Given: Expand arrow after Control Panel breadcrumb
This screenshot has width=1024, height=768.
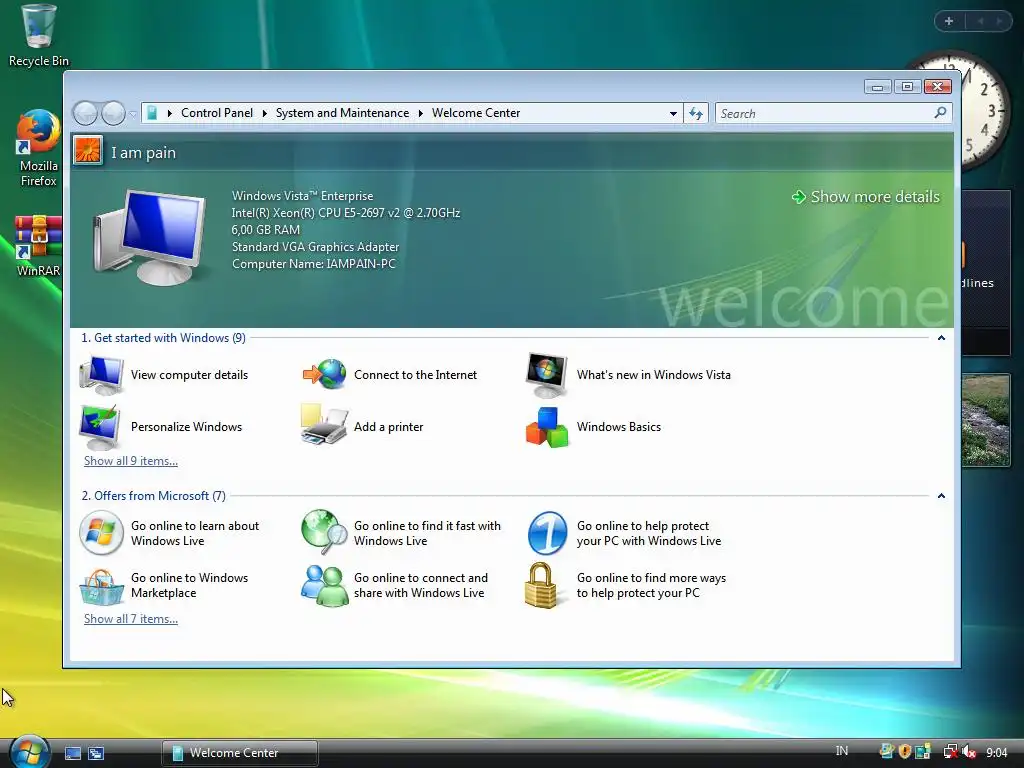Looking at the screenshot, I should pos(264,114).
